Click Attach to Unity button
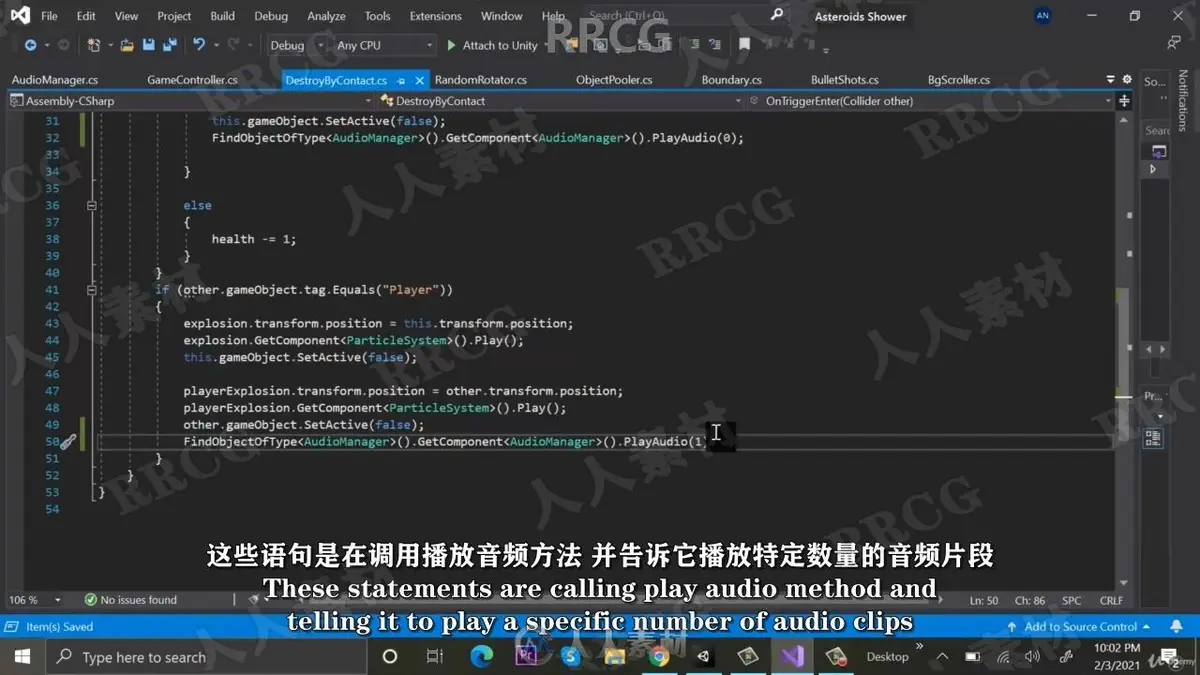 (x=492, y=45)
